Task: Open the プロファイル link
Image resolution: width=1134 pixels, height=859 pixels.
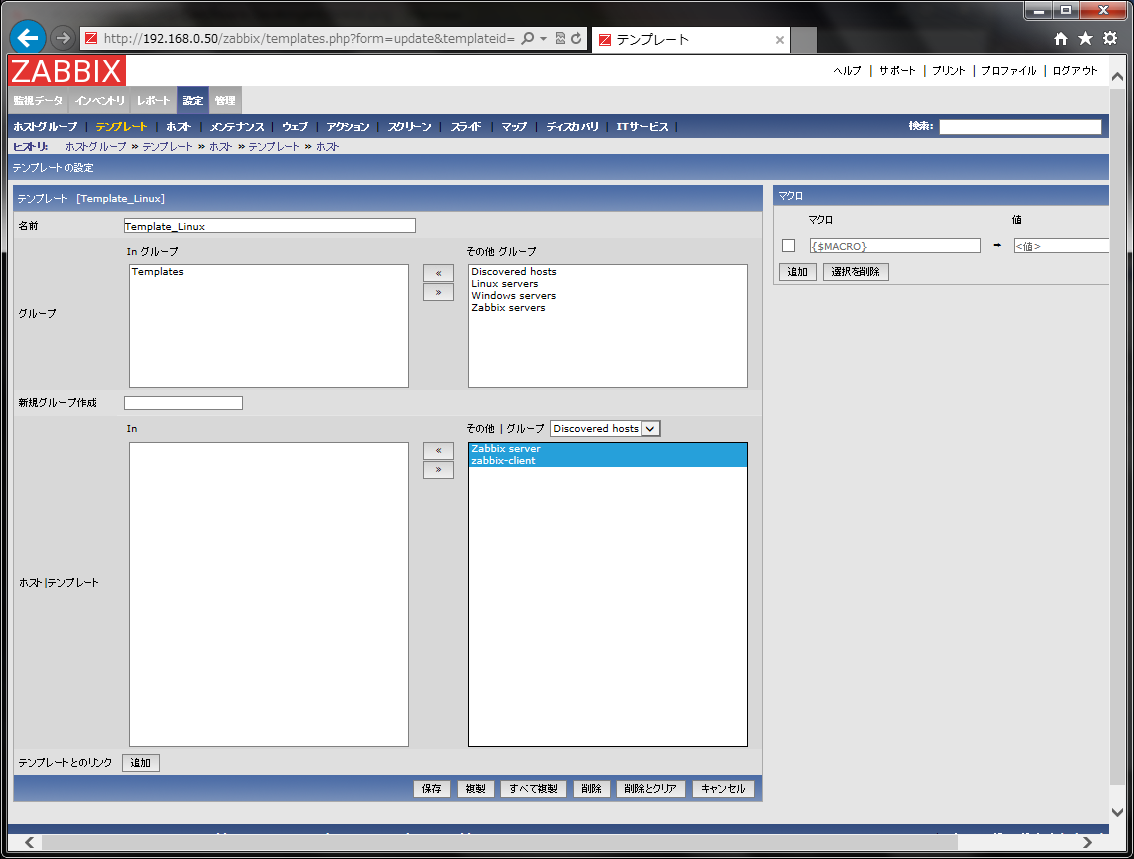Action: [x=1009, y=71]
